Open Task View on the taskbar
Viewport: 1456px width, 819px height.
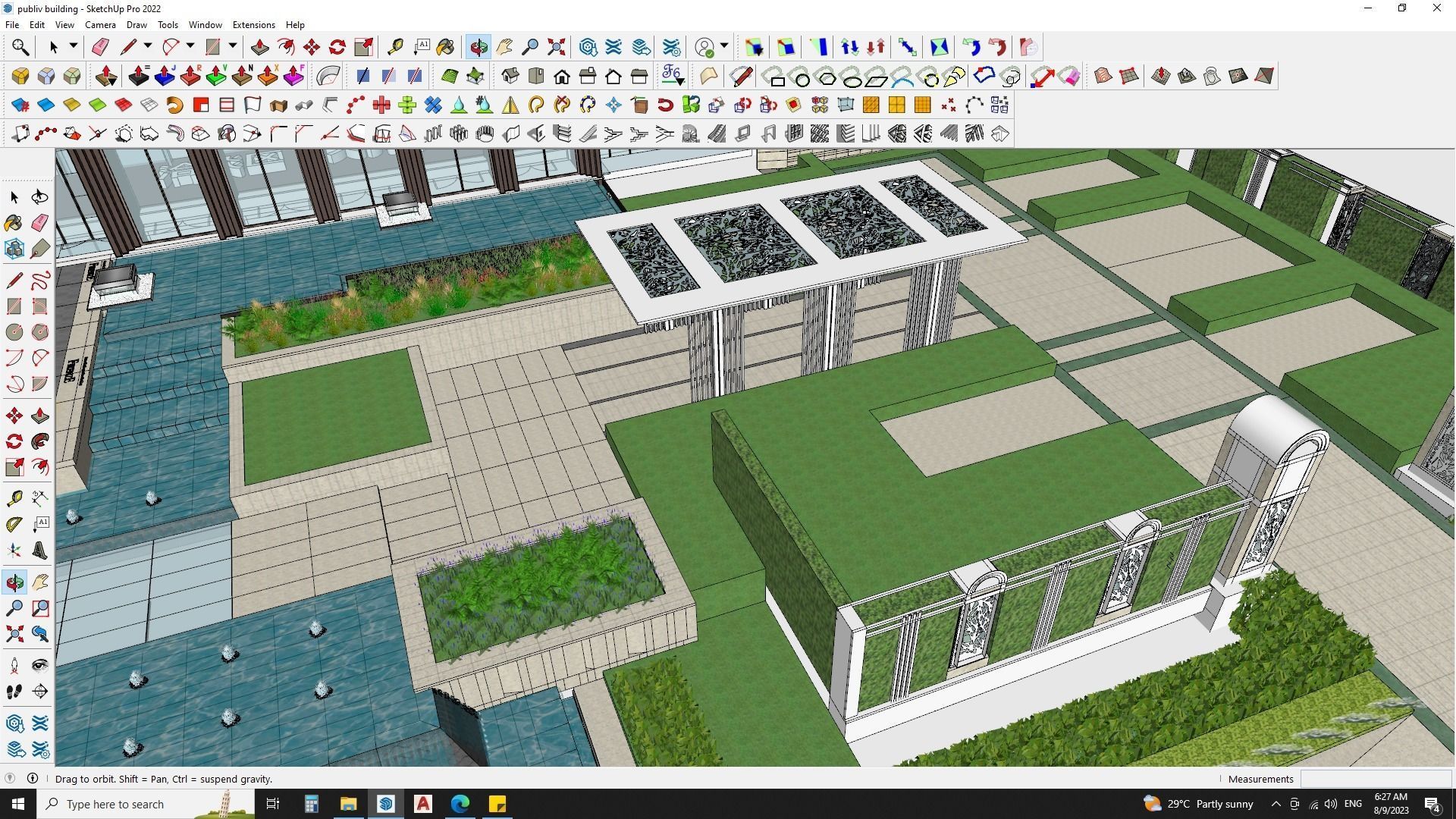pyautogui.click(x=273, y=804)
